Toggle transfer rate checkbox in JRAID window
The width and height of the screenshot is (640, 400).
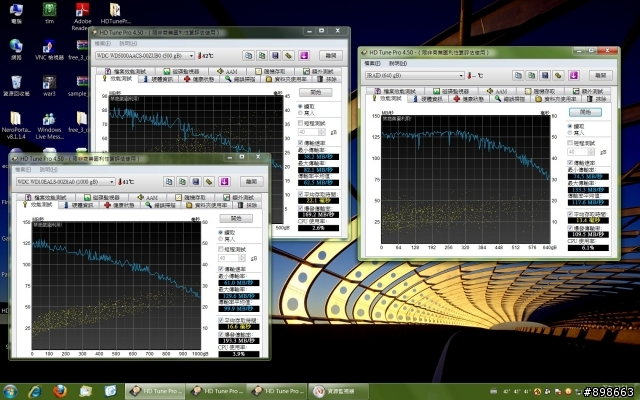[x=570, y=163]
